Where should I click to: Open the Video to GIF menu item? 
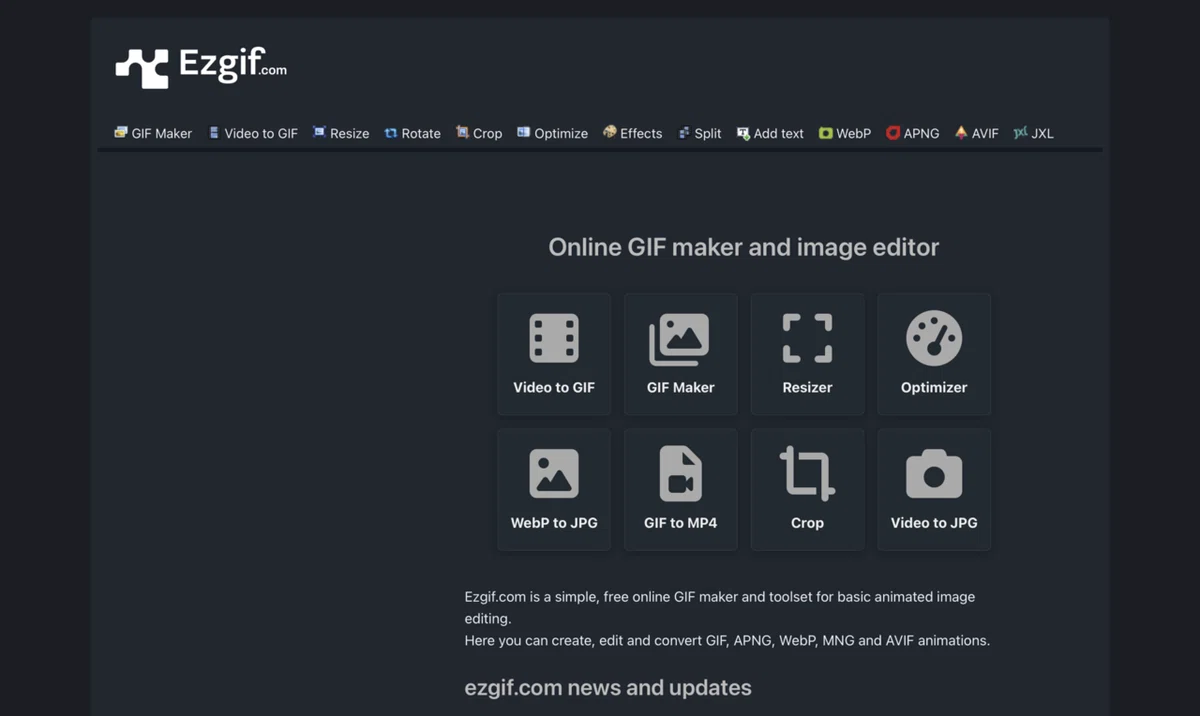coord(253,133)
